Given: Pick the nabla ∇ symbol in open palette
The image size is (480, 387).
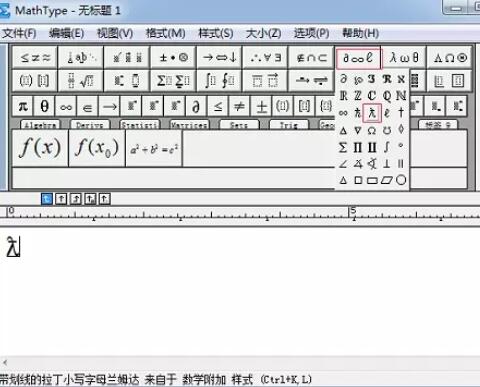Looking at the screenshot, I should coord(358,130).
